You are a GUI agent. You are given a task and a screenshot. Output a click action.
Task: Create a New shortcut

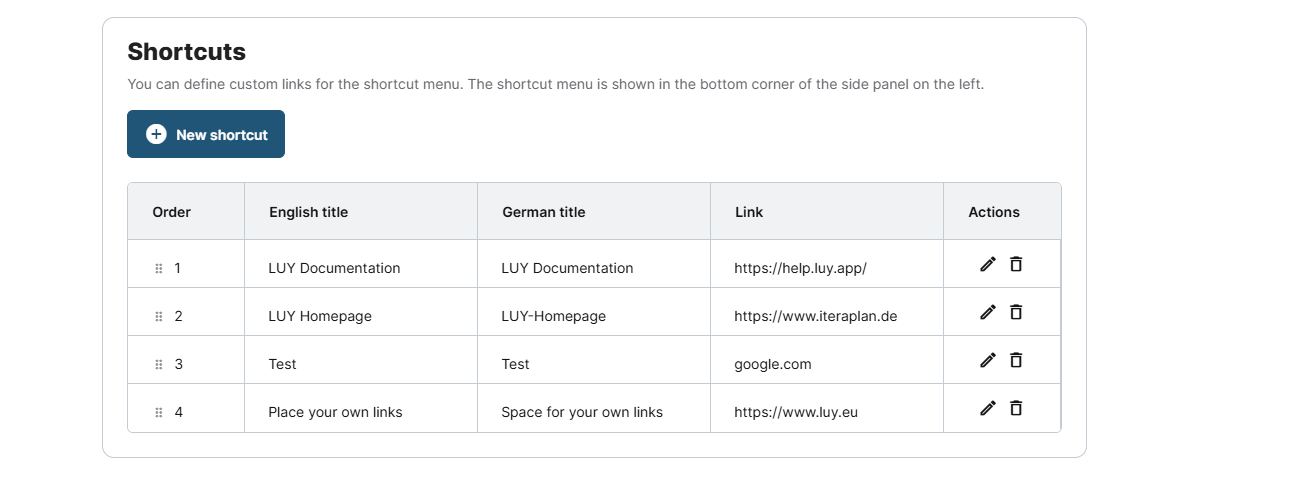point(206,134)
